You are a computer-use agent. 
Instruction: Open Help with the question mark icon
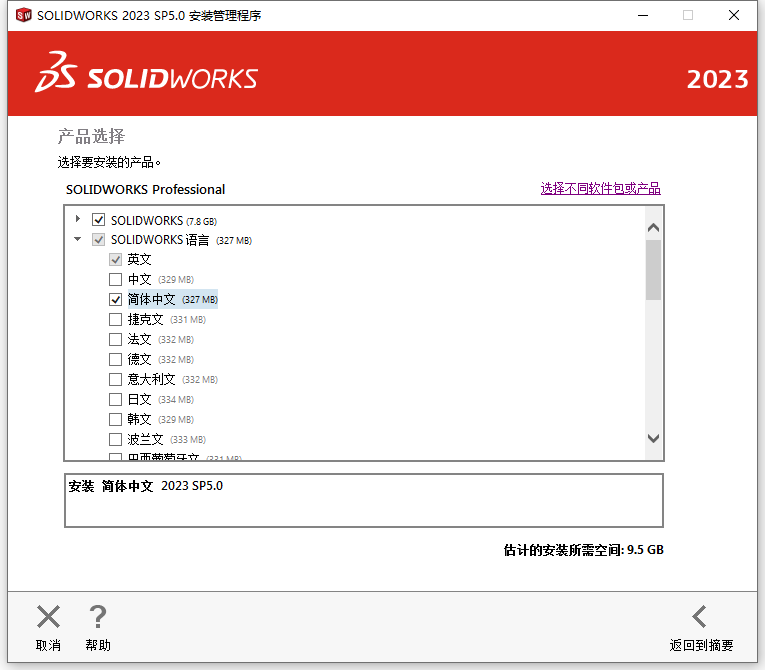pyautogui.click(x=98, y=616)
